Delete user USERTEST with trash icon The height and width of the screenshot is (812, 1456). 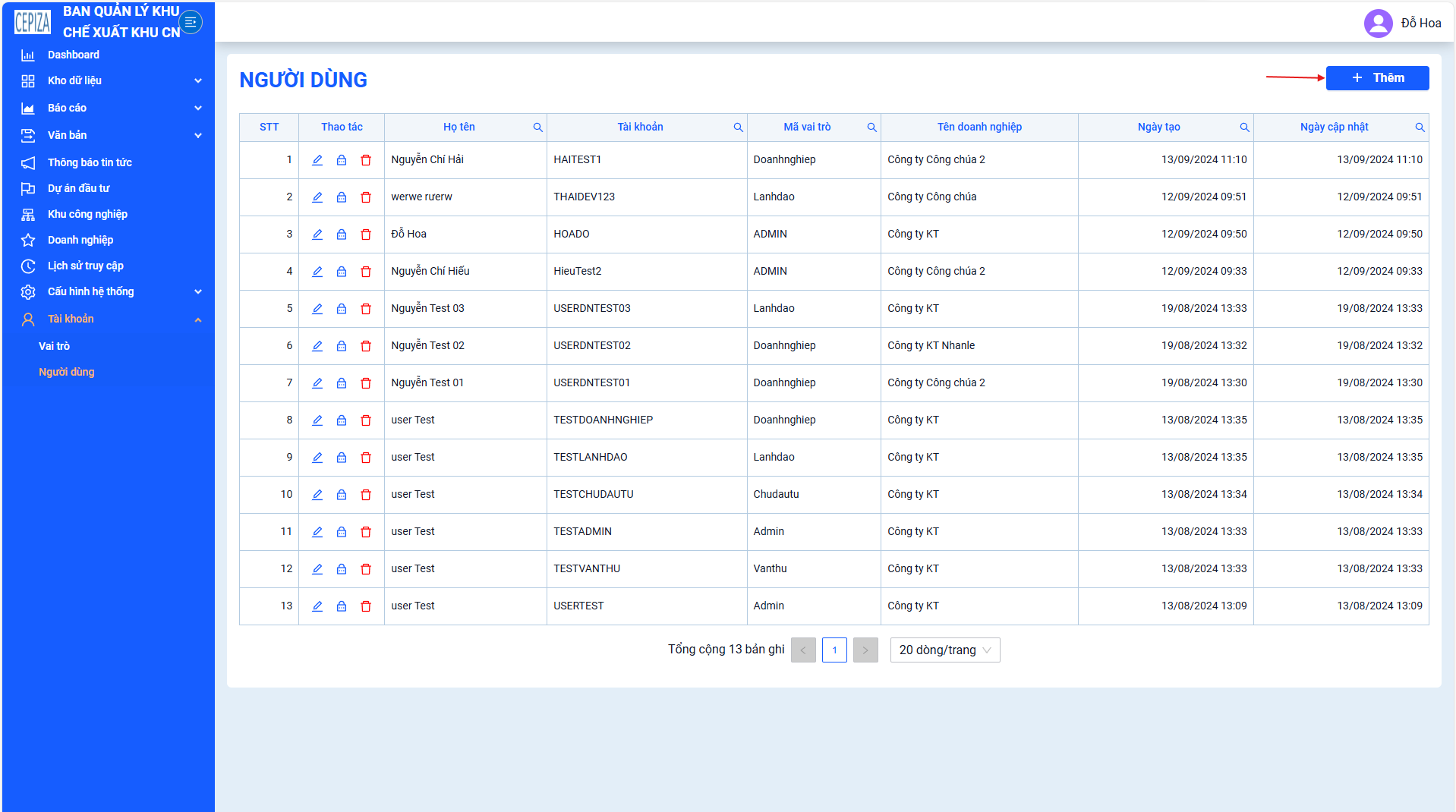[366, 606]
